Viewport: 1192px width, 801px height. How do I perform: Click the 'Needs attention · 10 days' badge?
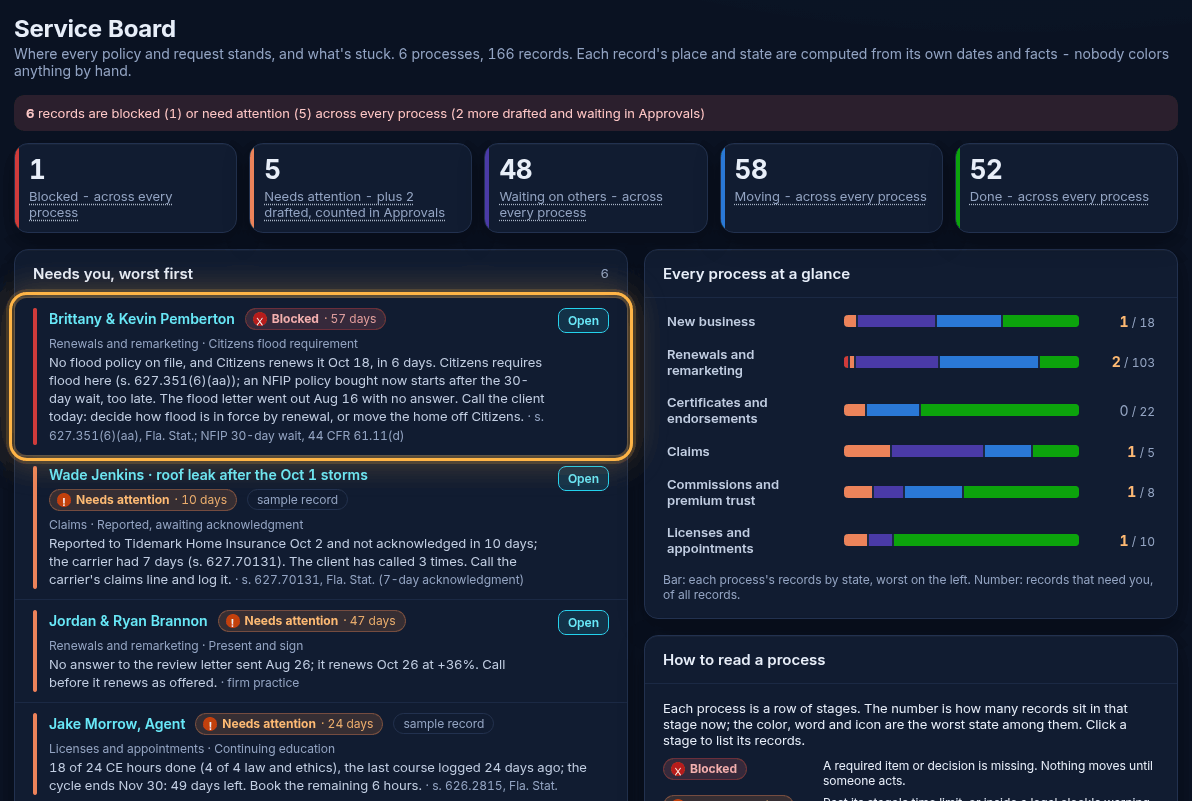[143, 500]
